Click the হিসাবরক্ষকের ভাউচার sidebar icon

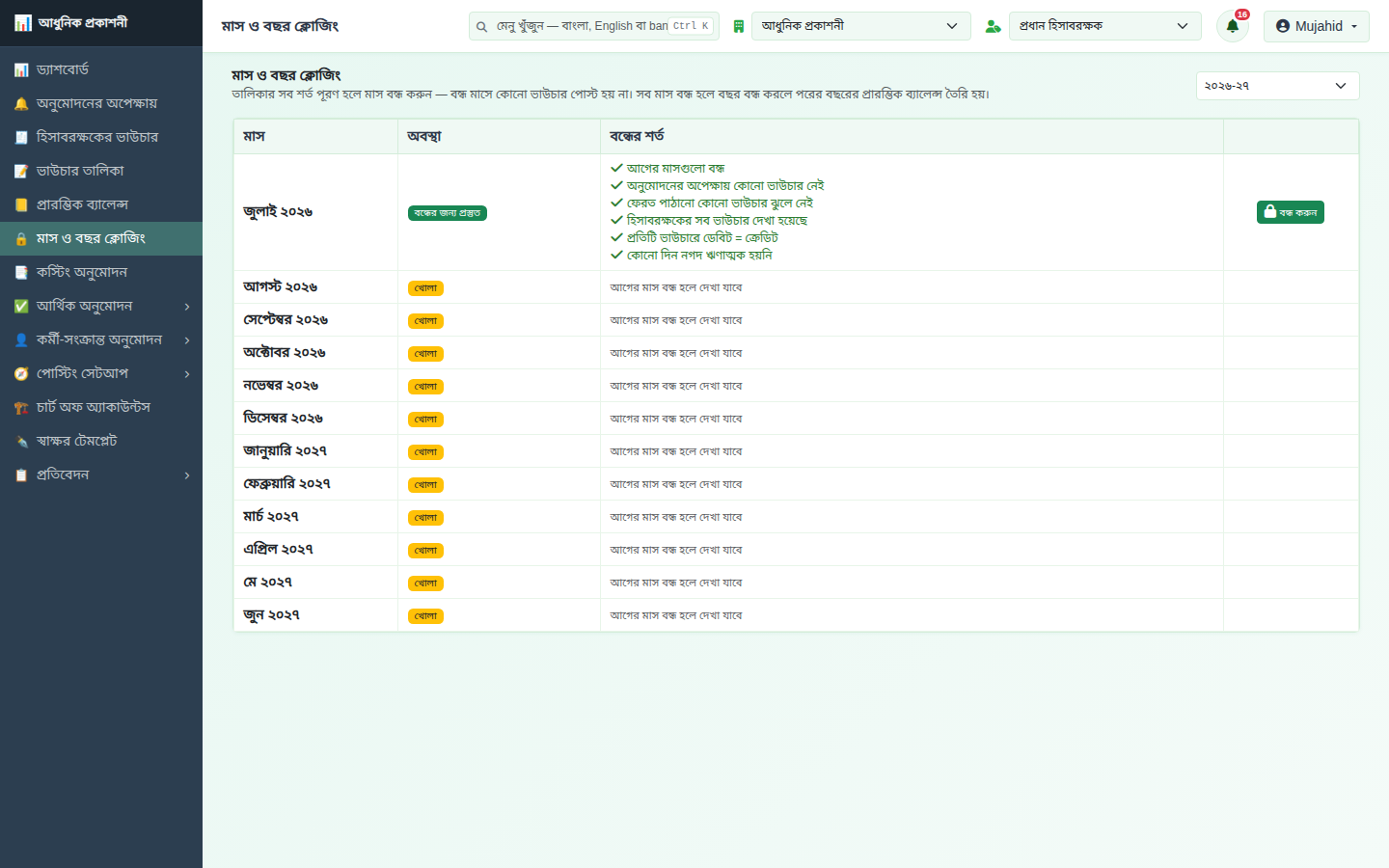21,137
